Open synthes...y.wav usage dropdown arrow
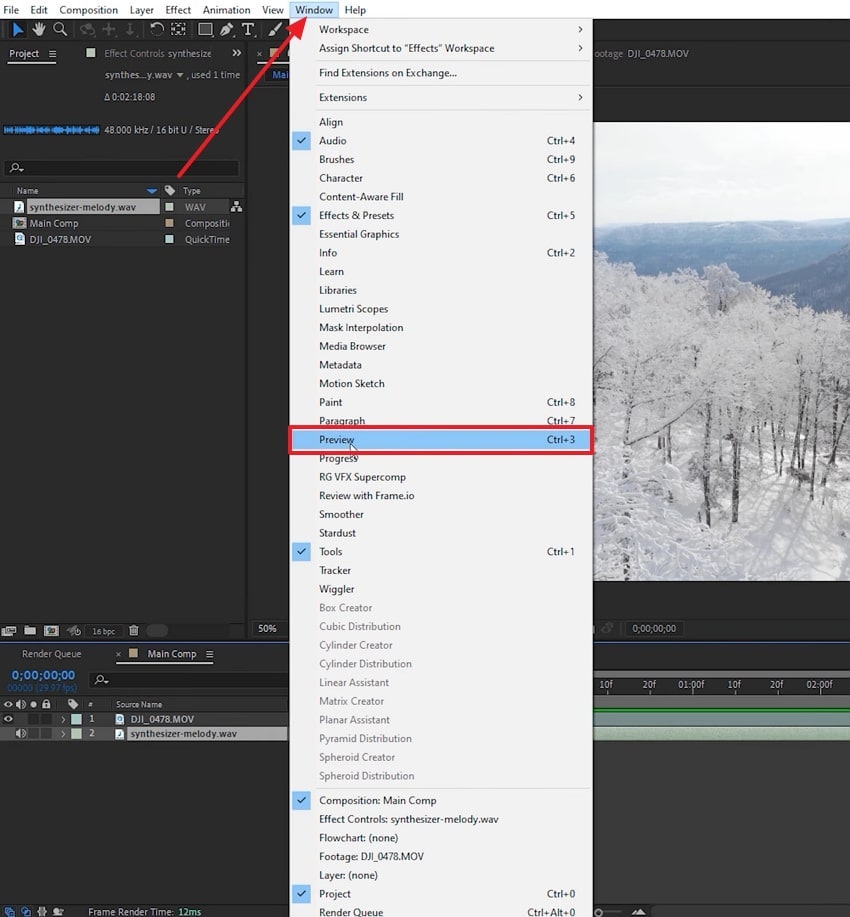The height and width of the screenshot is (917, 850). [x=180, y=75]
